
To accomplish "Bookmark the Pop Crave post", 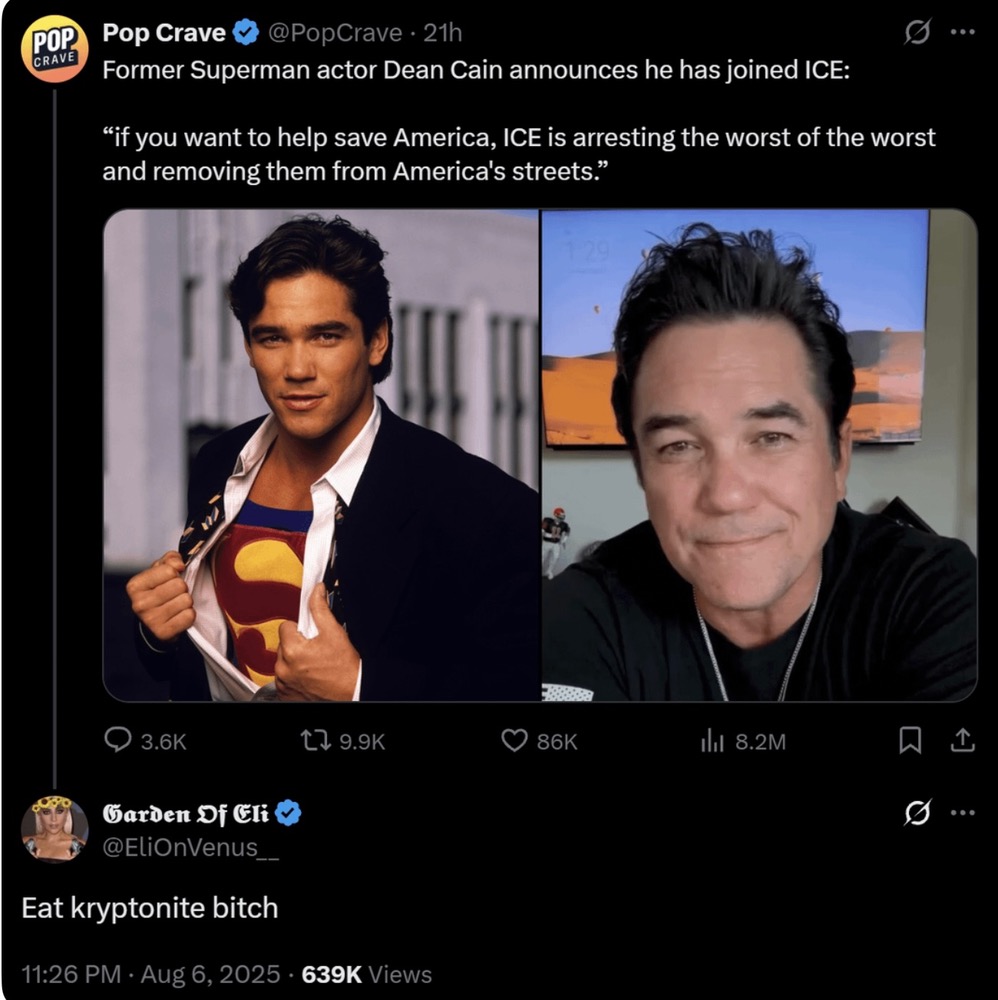I will click(910, 740).
